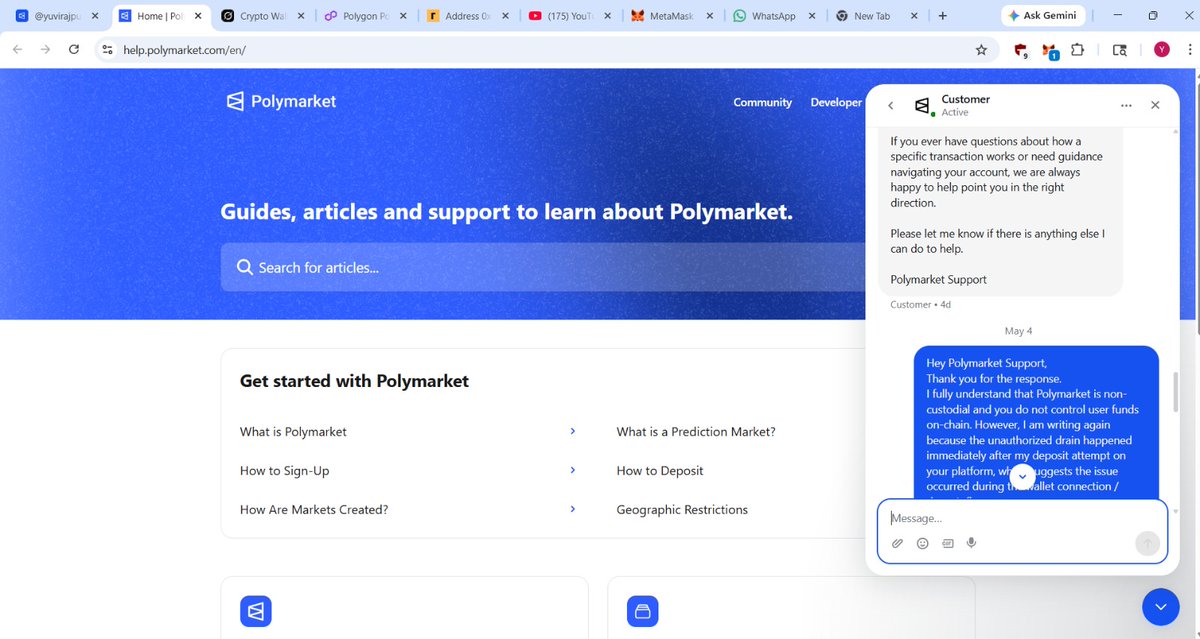Click the magnifier icon in article search
Image resolution: width=1200 pixels, height=639 pixels.
click(245, 267)
